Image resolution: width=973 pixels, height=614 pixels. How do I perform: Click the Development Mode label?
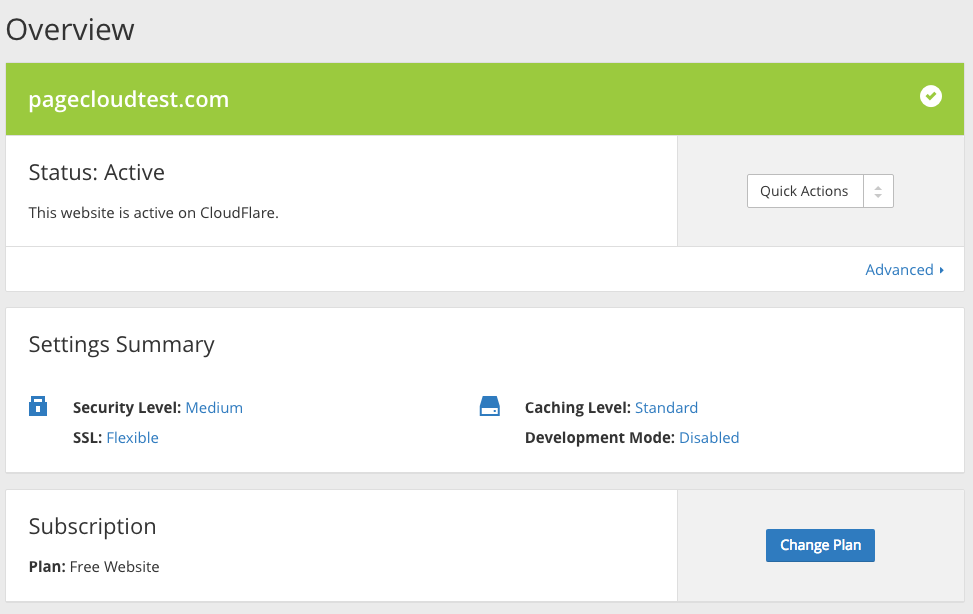(599, 438)
